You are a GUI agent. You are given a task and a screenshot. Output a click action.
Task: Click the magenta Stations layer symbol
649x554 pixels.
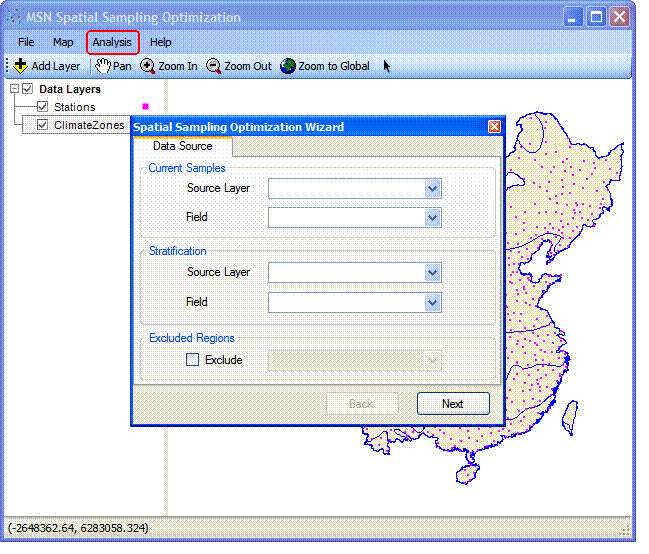(145, 106)
